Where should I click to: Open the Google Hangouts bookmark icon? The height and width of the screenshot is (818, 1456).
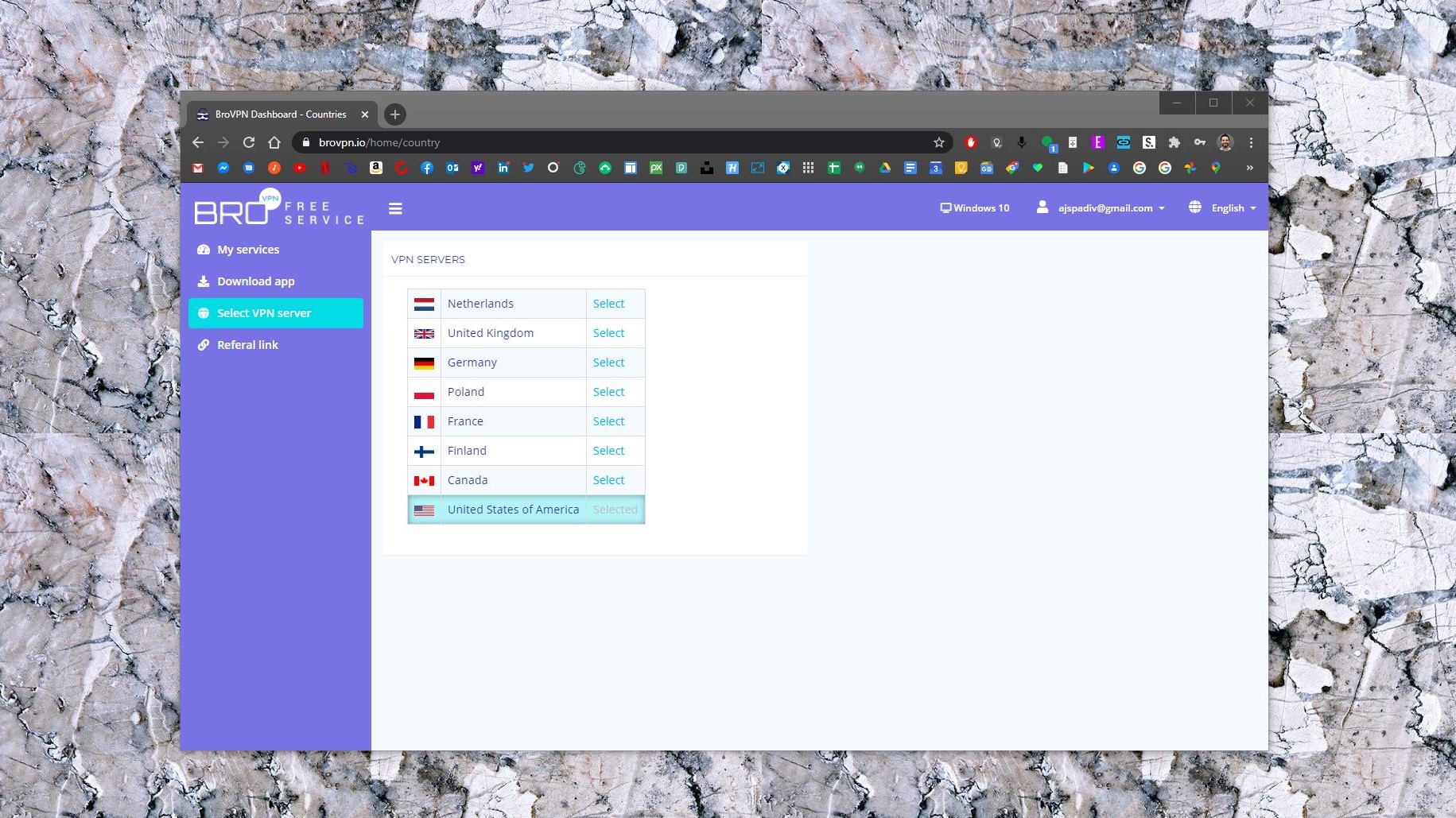click(860, 168)
